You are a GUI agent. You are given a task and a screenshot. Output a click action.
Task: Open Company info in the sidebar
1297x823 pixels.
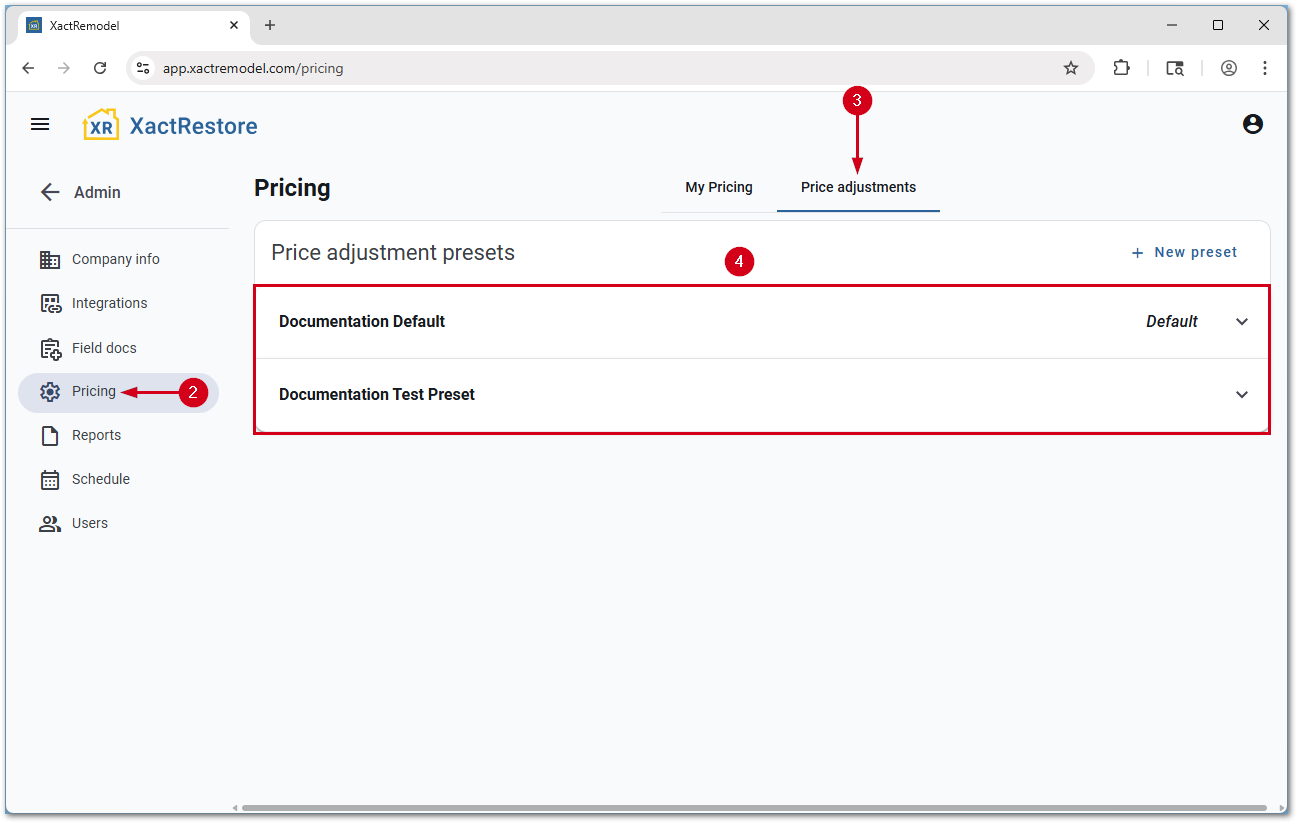[x=115, y=259]
